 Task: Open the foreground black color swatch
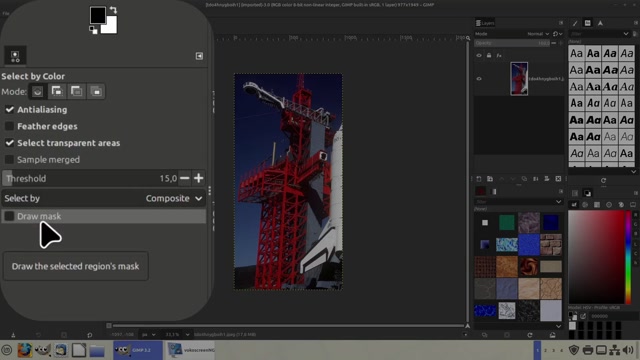pos(97,15)
